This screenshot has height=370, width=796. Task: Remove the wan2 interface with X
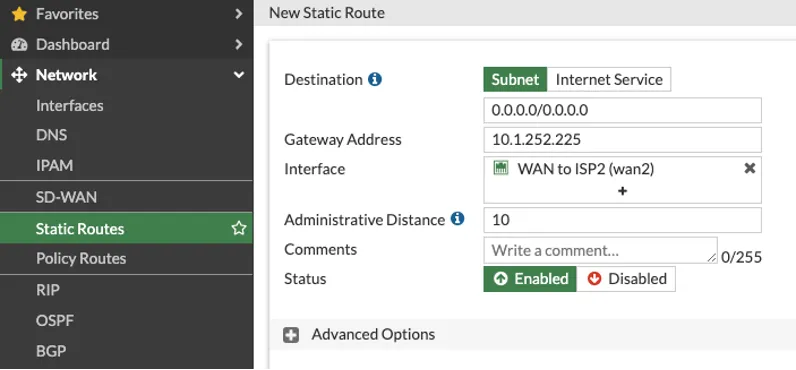click(749, 169)
